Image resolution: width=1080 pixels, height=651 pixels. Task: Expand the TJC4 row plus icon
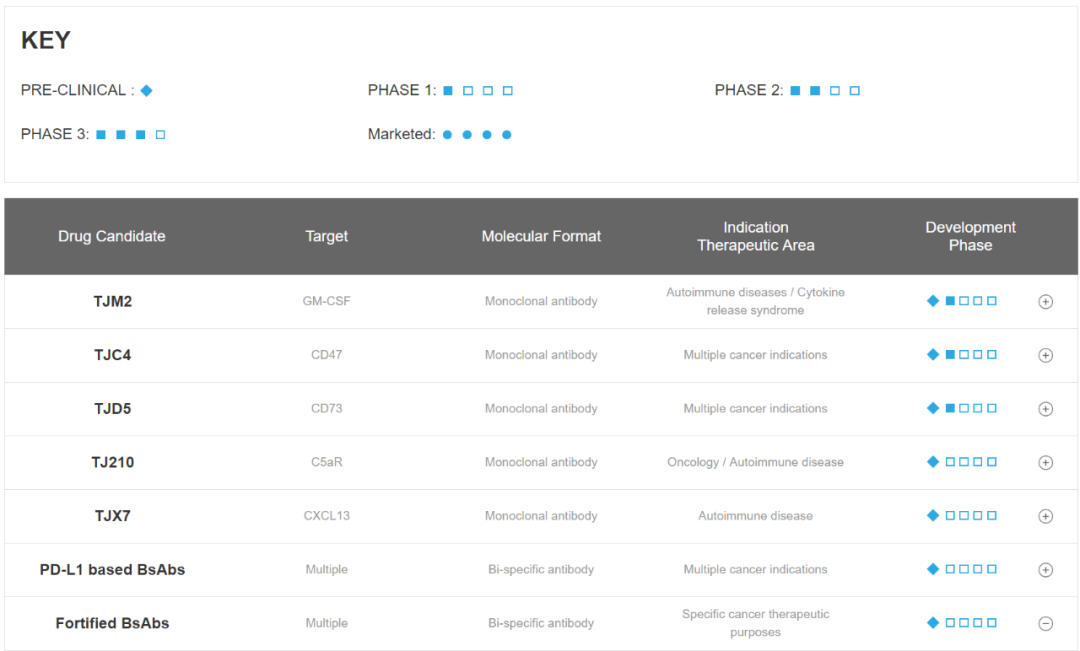pyautogui.click(x=1045, y=355)
